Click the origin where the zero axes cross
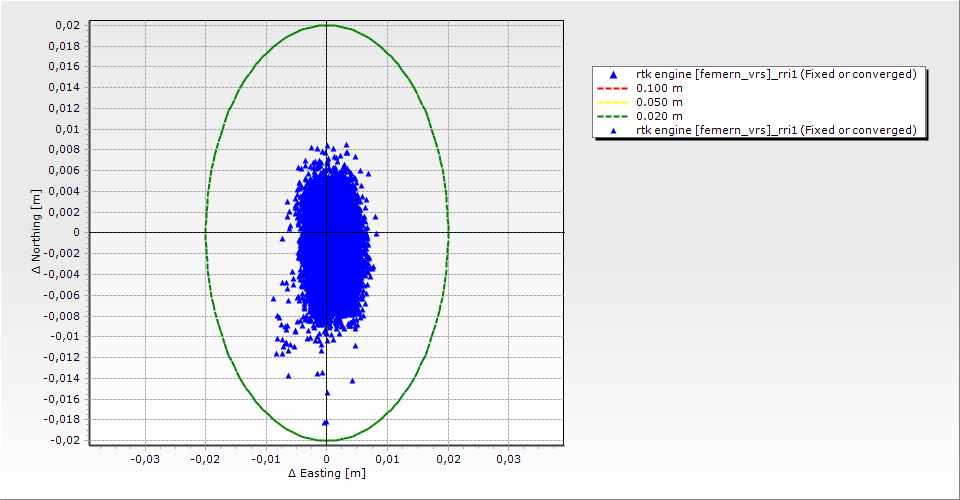 [x=327, y=233]
